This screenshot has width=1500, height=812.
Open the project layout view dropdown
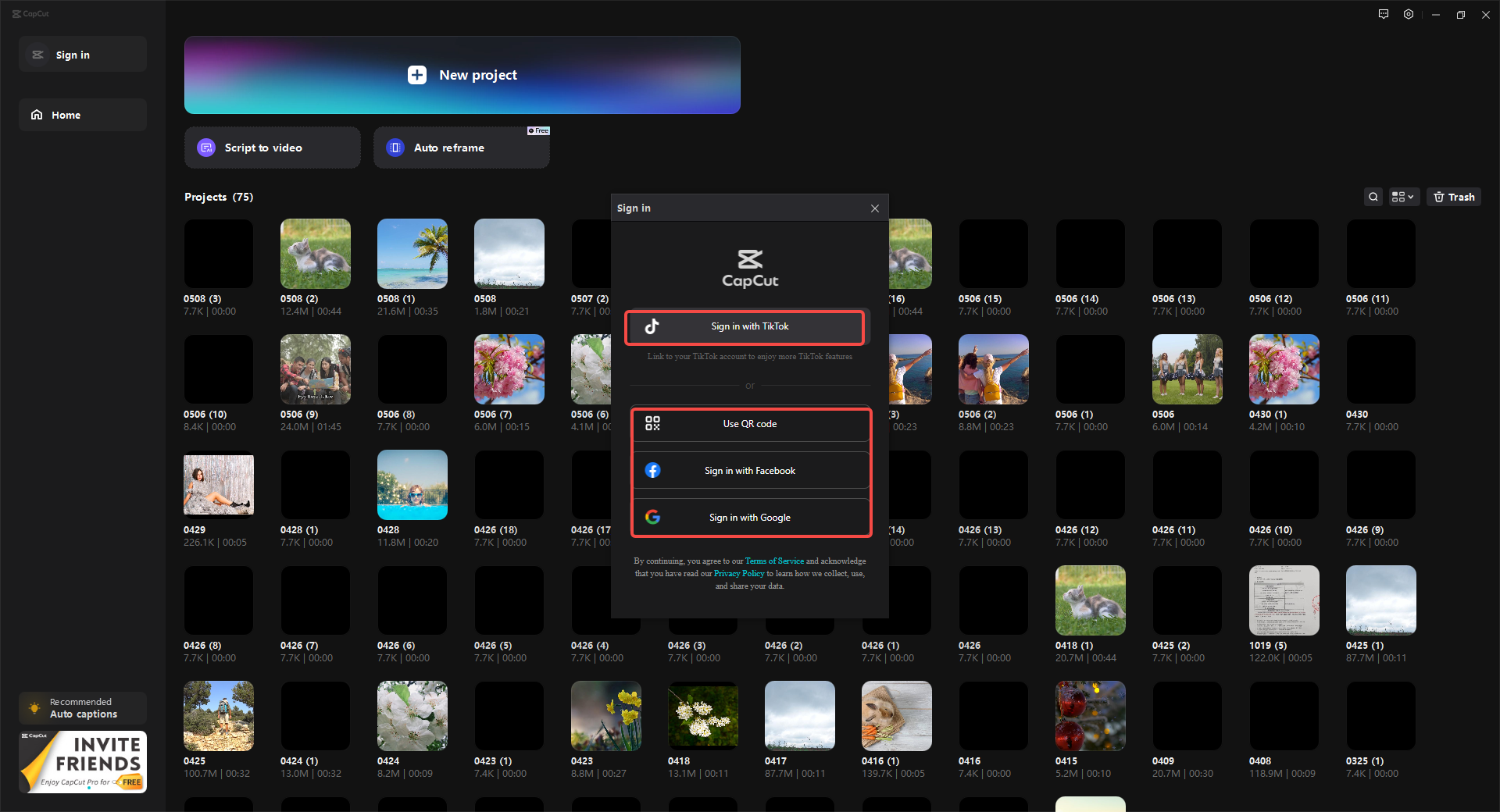pos(1402,197)
